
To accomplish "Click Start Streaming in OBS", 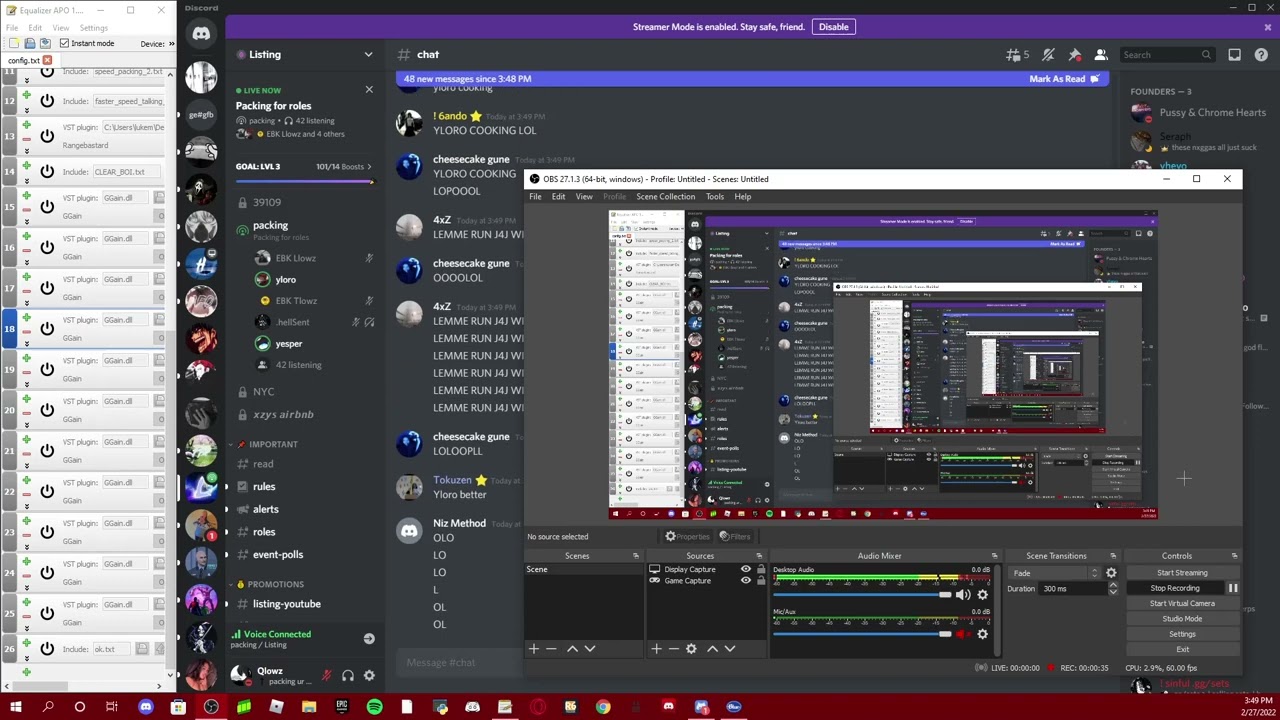I will pos(1182,573).
